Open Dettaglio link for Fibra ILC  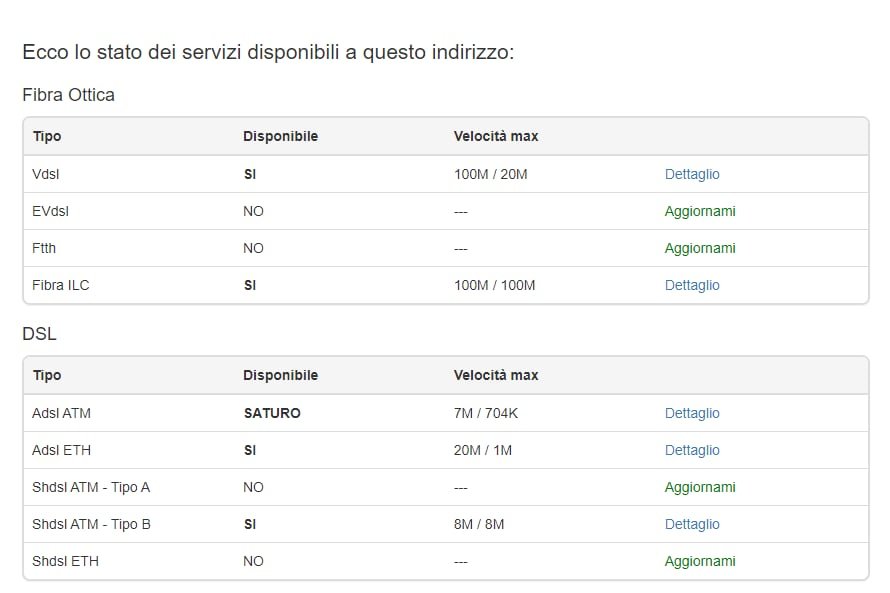click(x=692, y=285)
